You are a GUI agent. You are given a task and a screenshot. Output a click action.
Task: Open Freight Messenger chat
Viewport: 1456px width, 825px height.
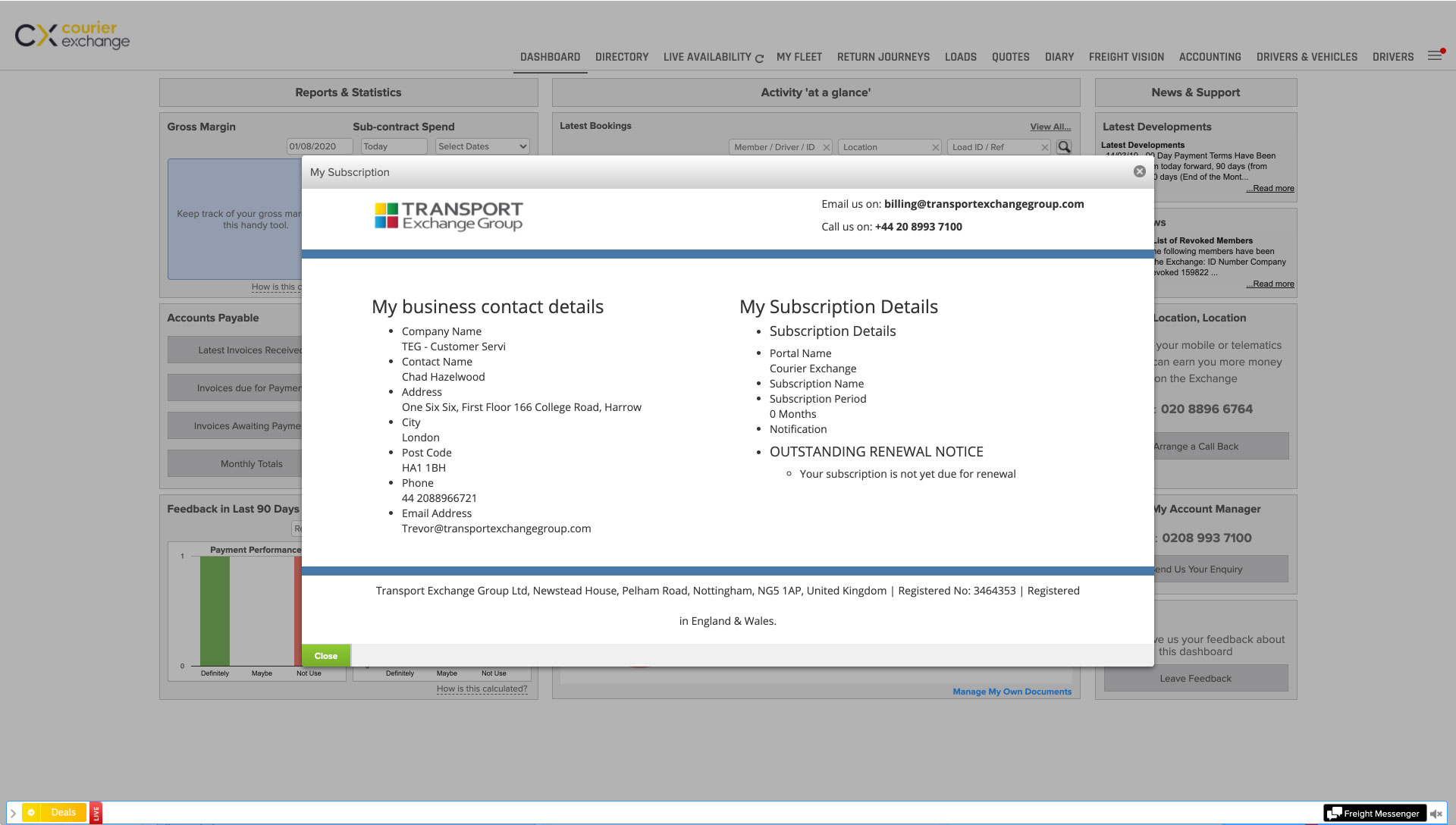1374,814
